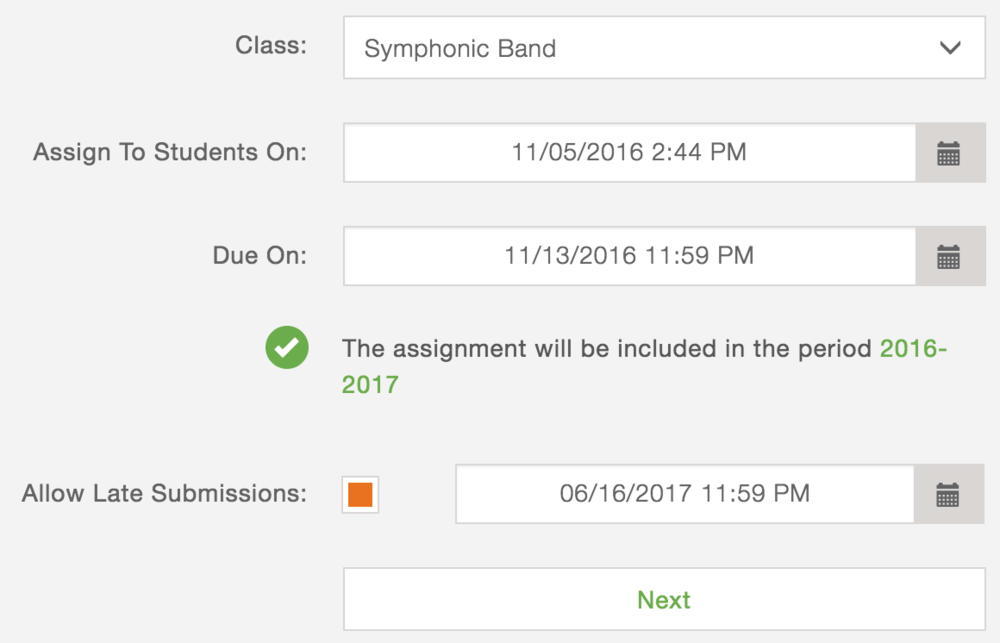Focus the 06/16/2017 11:59 PM late field
Image resolution: width=1000 pixels, height=643 pixels.
coord(685,494)
